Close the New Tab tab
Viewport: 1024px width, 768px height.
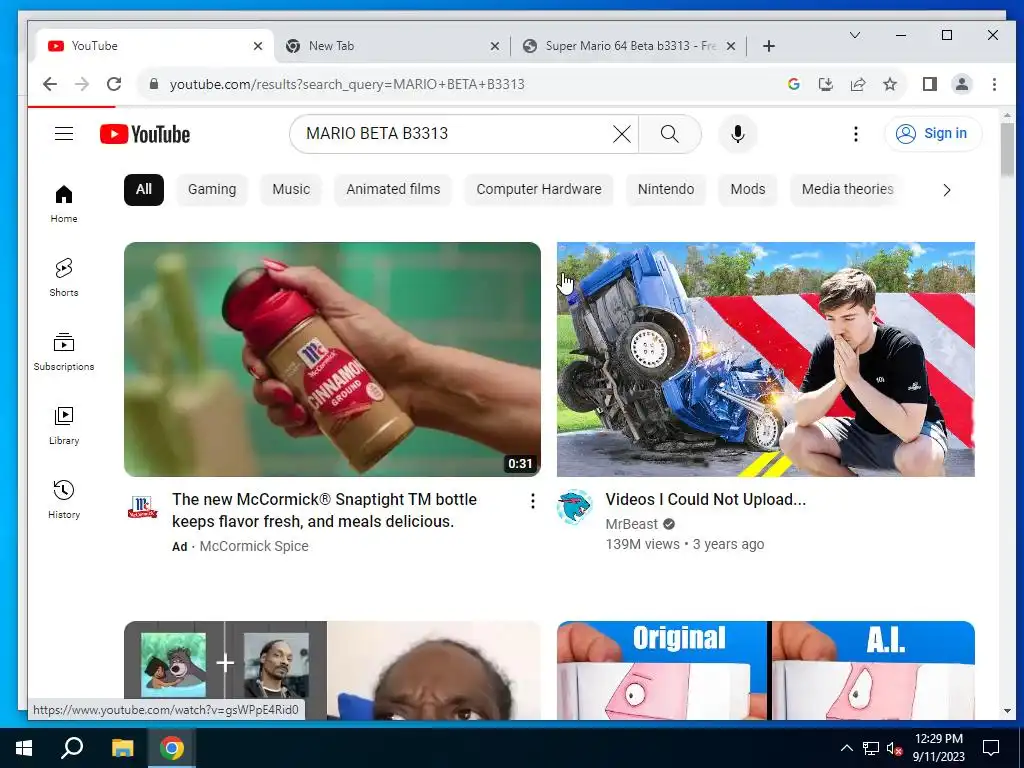[x=495, y=46]
